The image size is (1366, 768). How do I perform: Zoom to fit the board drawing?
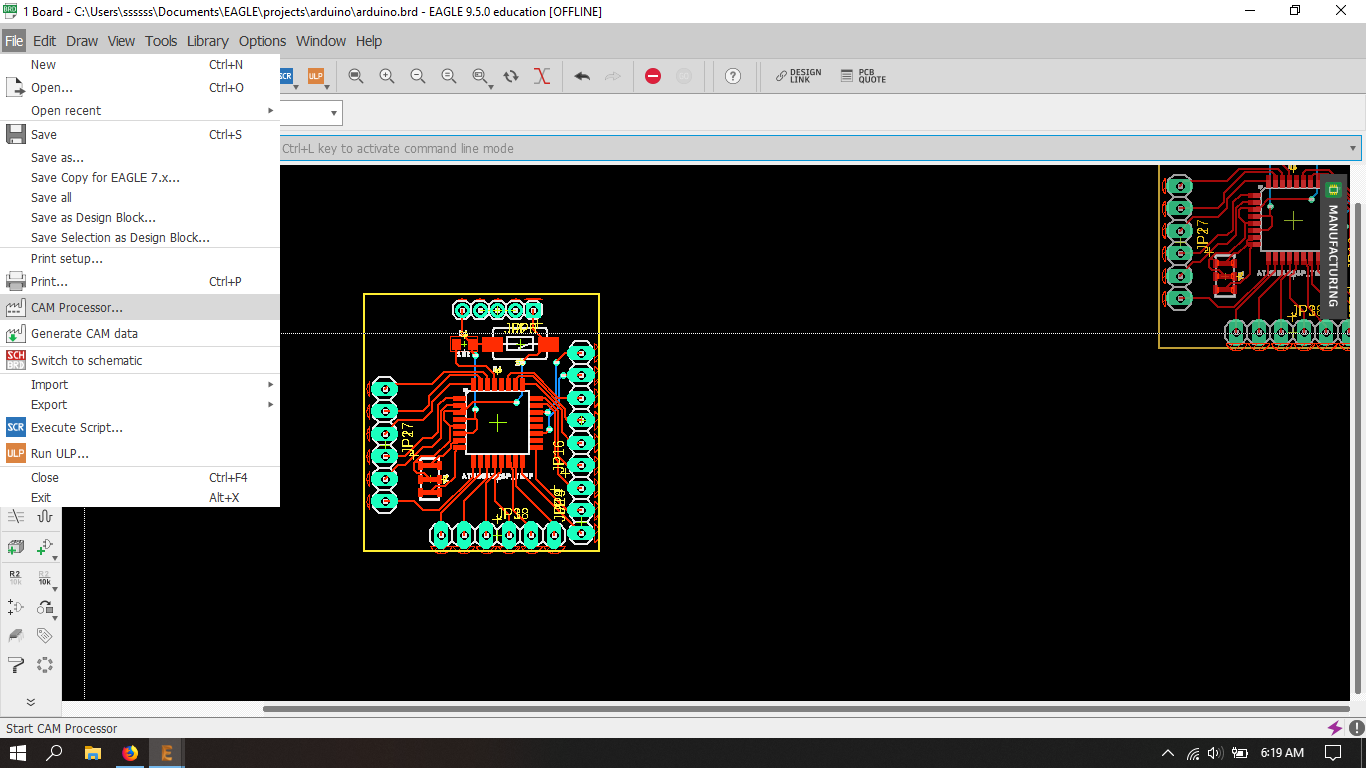(356, 76)
